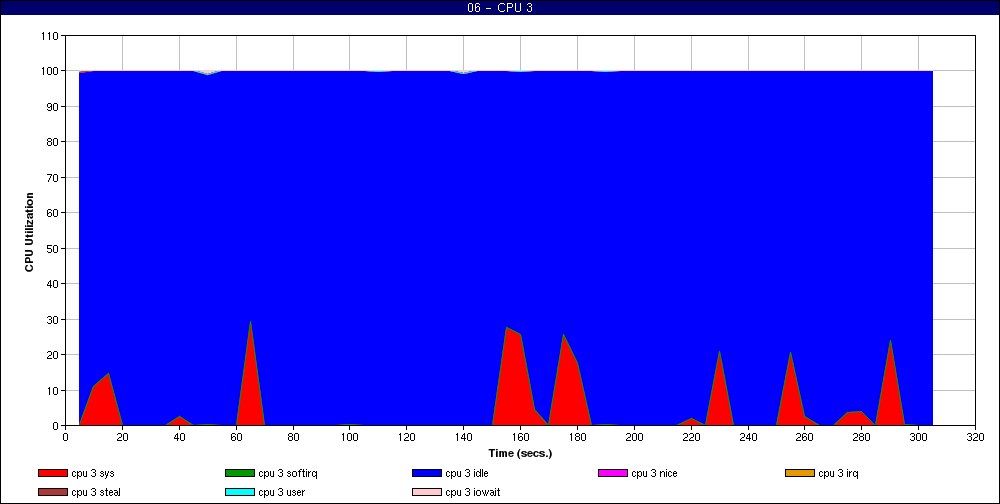Image resolution: width=1000 pixels, height=504 pixels.
Task: Click the x-axis tick label 240
Action: (747, 438)
